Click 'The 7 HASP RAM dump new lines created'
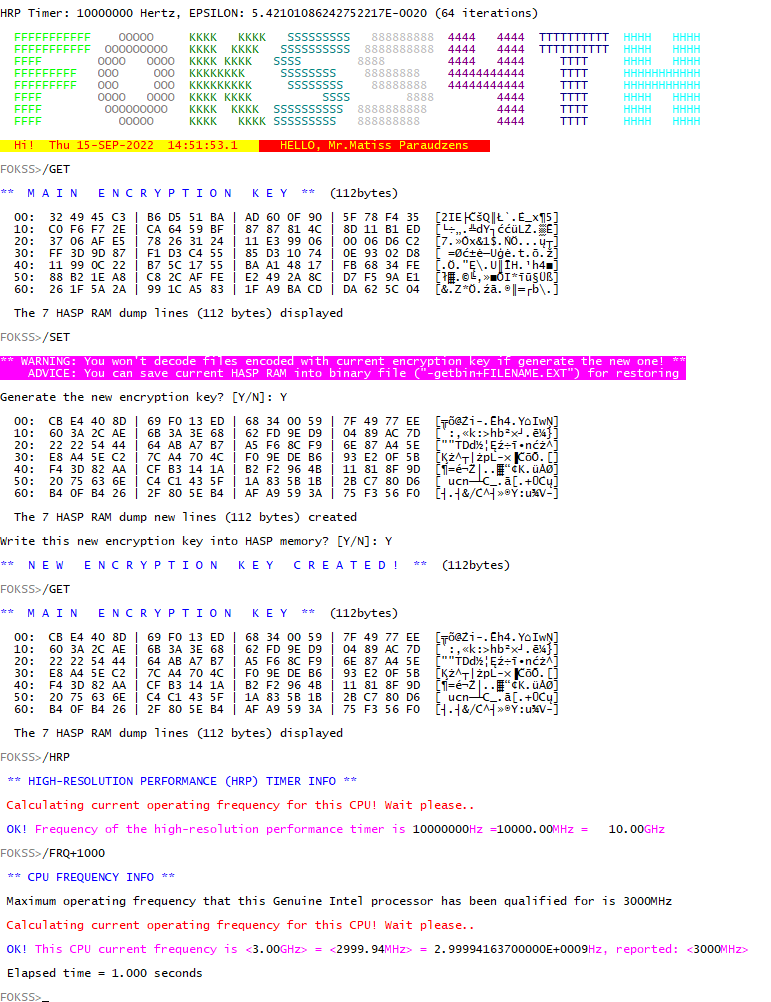771x1002 pixels. coord(185,517)
